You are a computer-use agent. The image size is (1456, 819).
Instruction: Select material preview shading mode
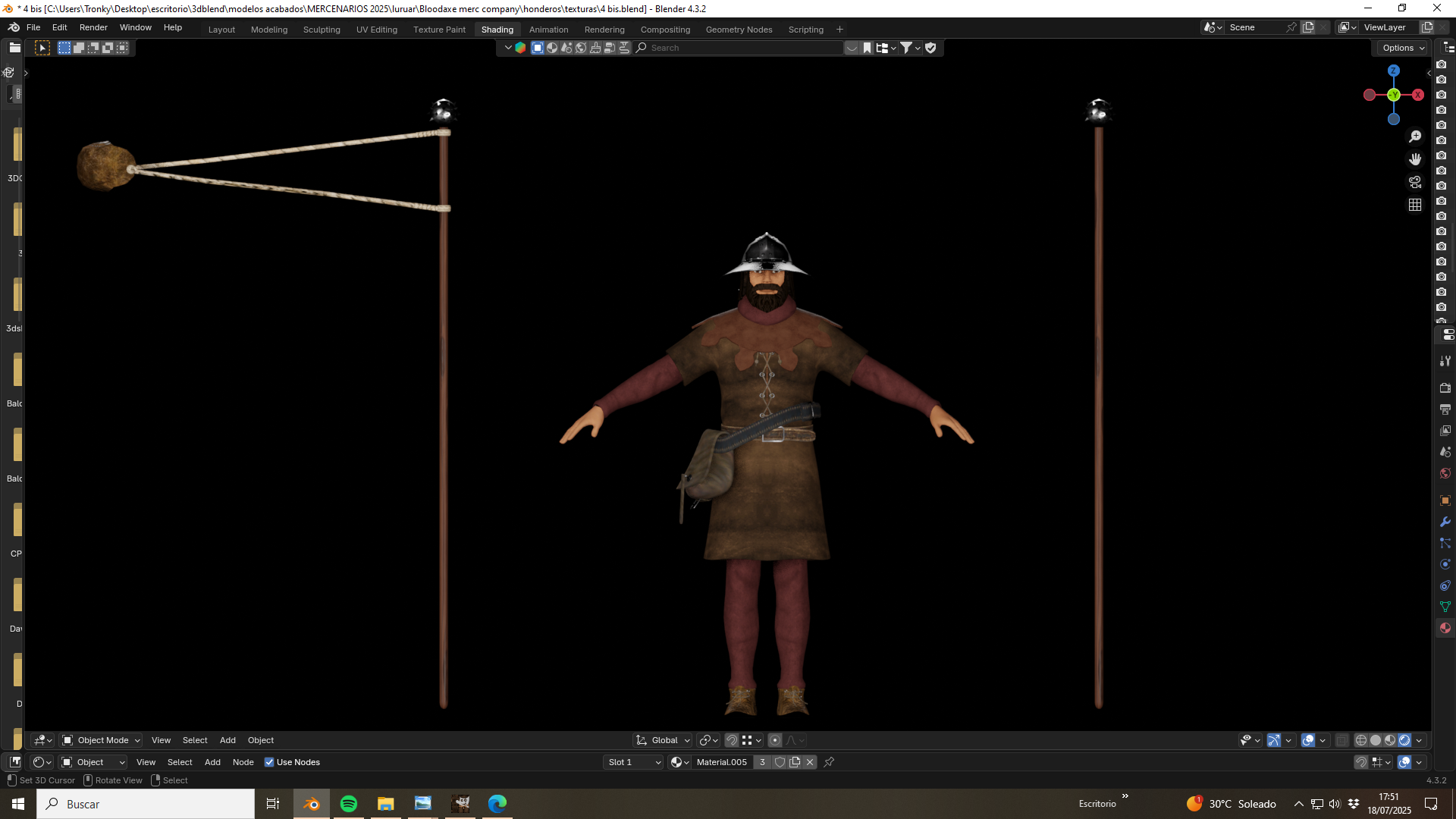pos(1390,740)
